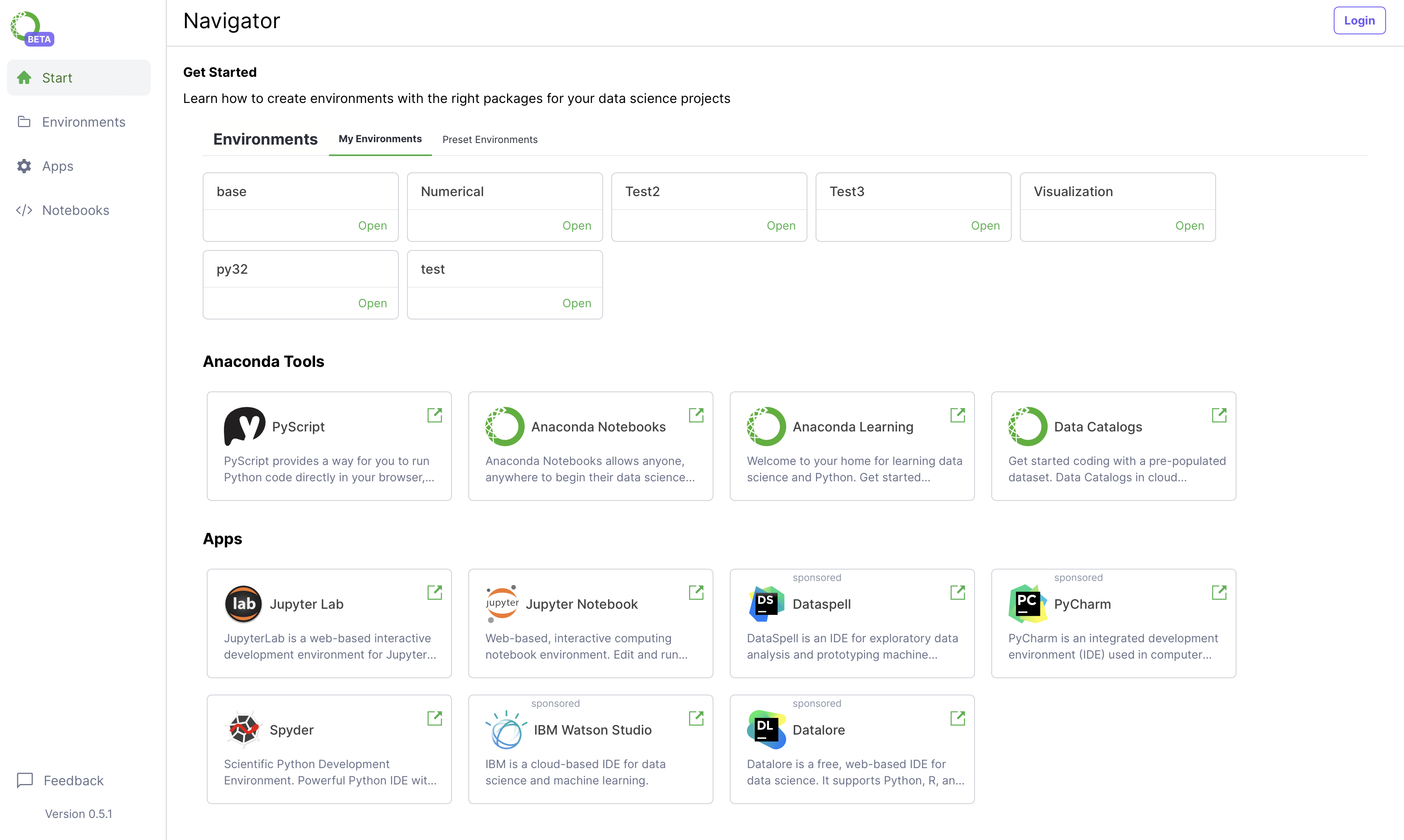Viewport: 1404px width, 840px height.
Task: Click the IBM Watson Studio logo
Action: 505,730
